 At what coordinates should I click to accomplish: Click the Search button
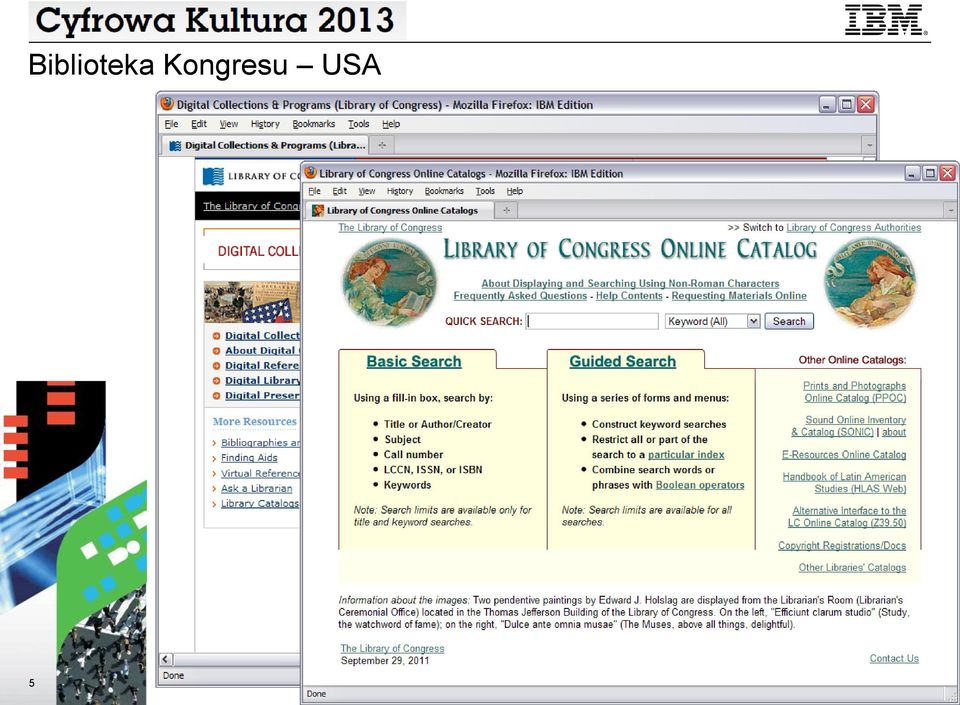pyautogui.click(x=789, y=321)
